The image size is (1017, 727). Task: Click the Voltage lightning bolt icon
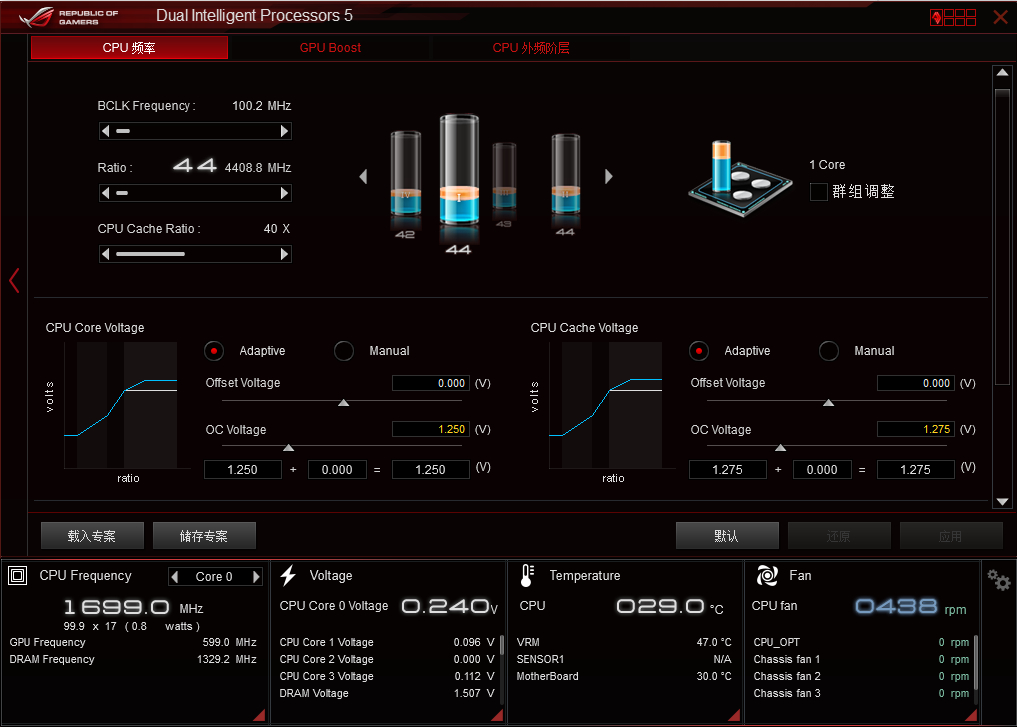[289, 575]
